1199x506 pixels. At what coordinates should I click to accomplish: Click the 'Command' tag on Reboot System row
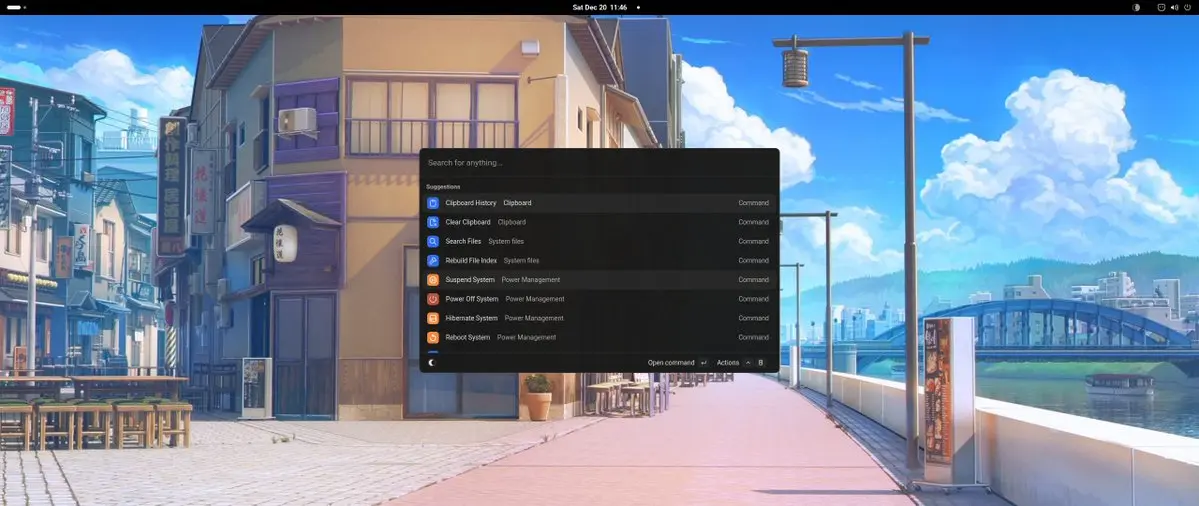[753, 337]
